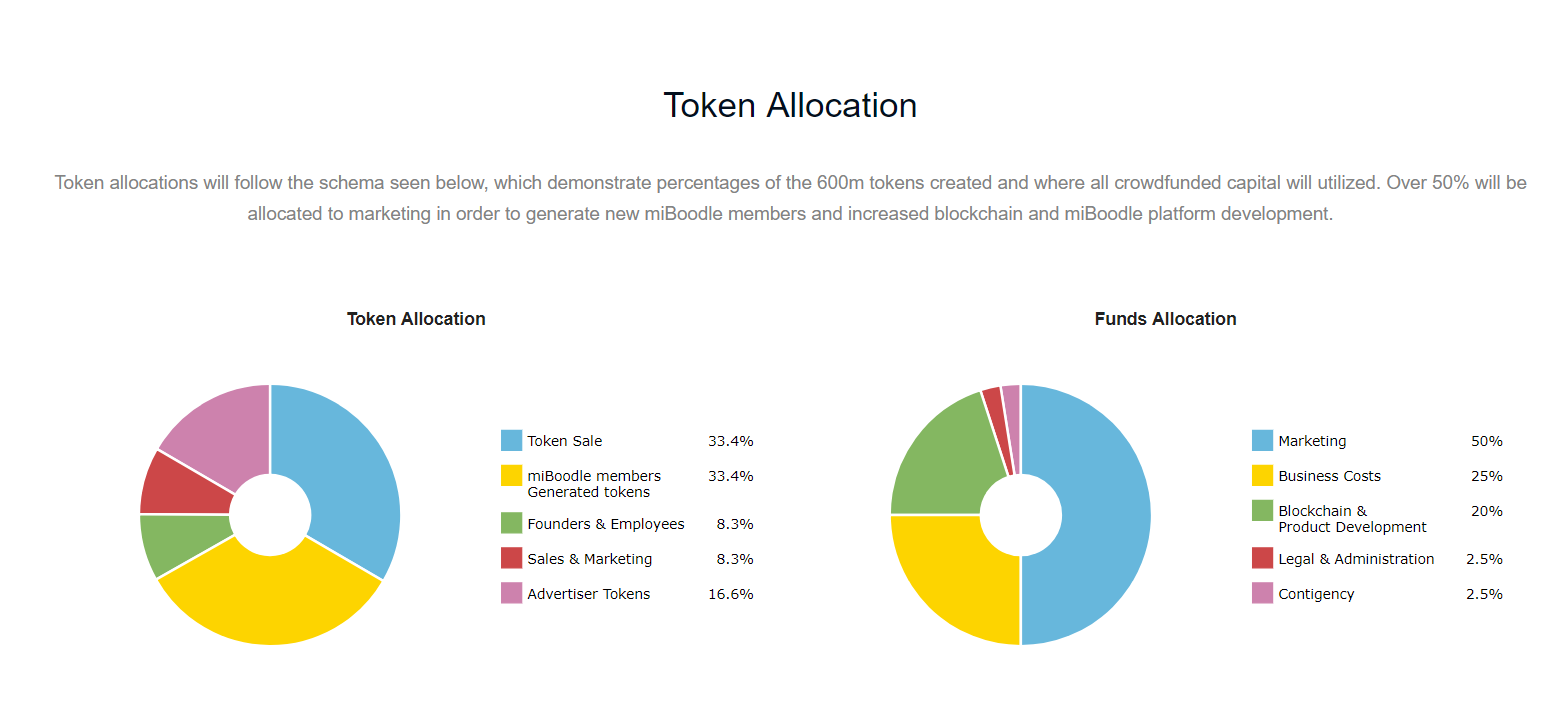Screen dimensions: 1549x703
Task: Click the green slice in Funds Allocation chart
Action: click(x=940, y=460)
